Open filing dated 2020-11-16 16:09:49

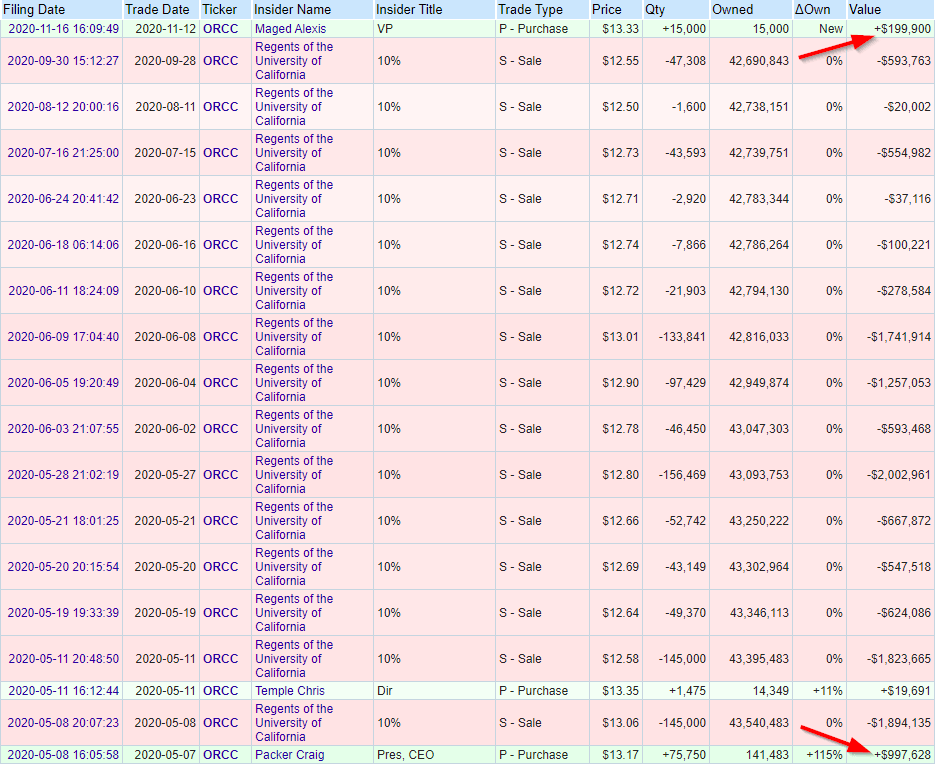click(x=63, y=29)
